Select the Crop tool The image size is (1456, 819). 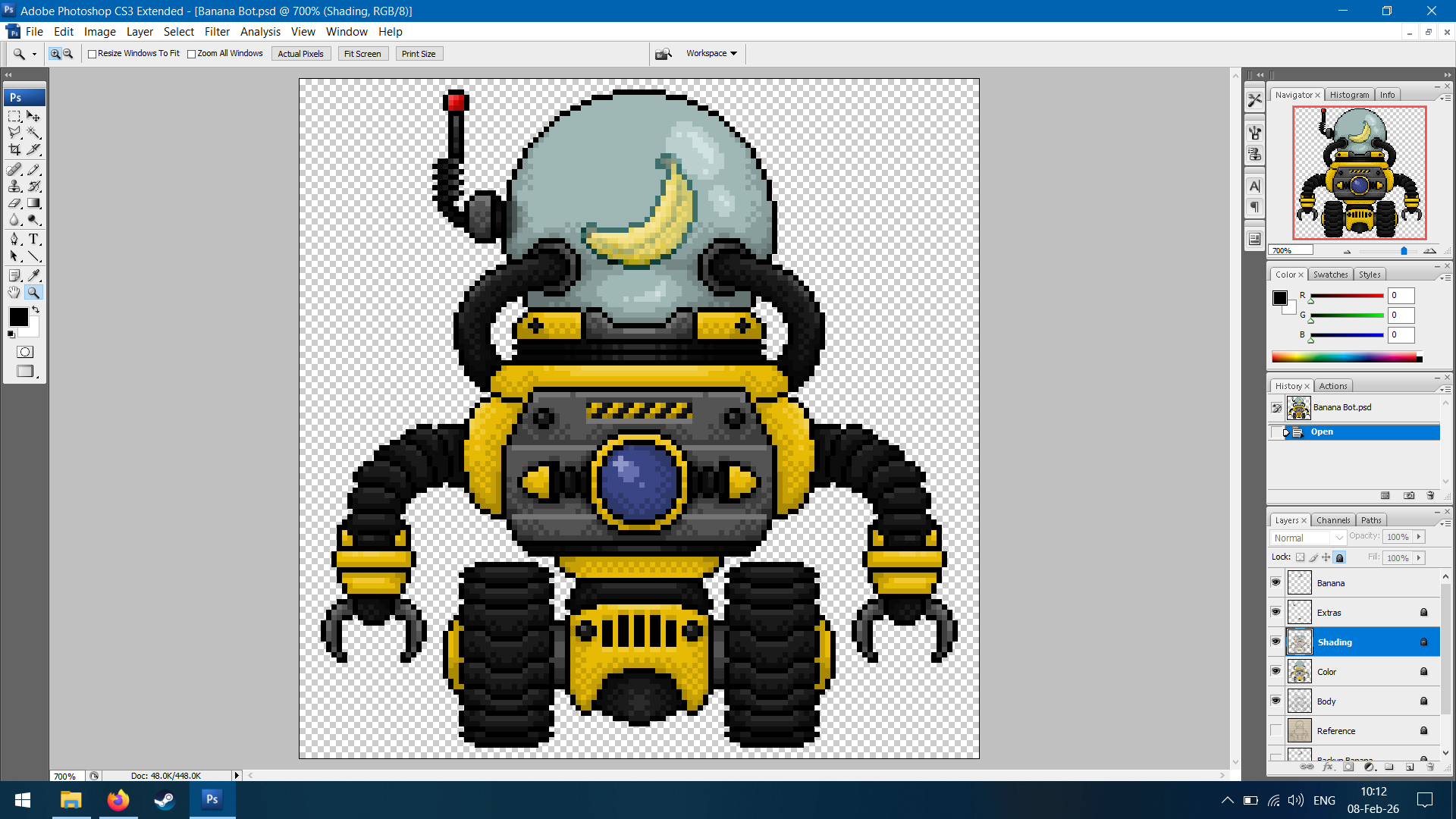14,149
